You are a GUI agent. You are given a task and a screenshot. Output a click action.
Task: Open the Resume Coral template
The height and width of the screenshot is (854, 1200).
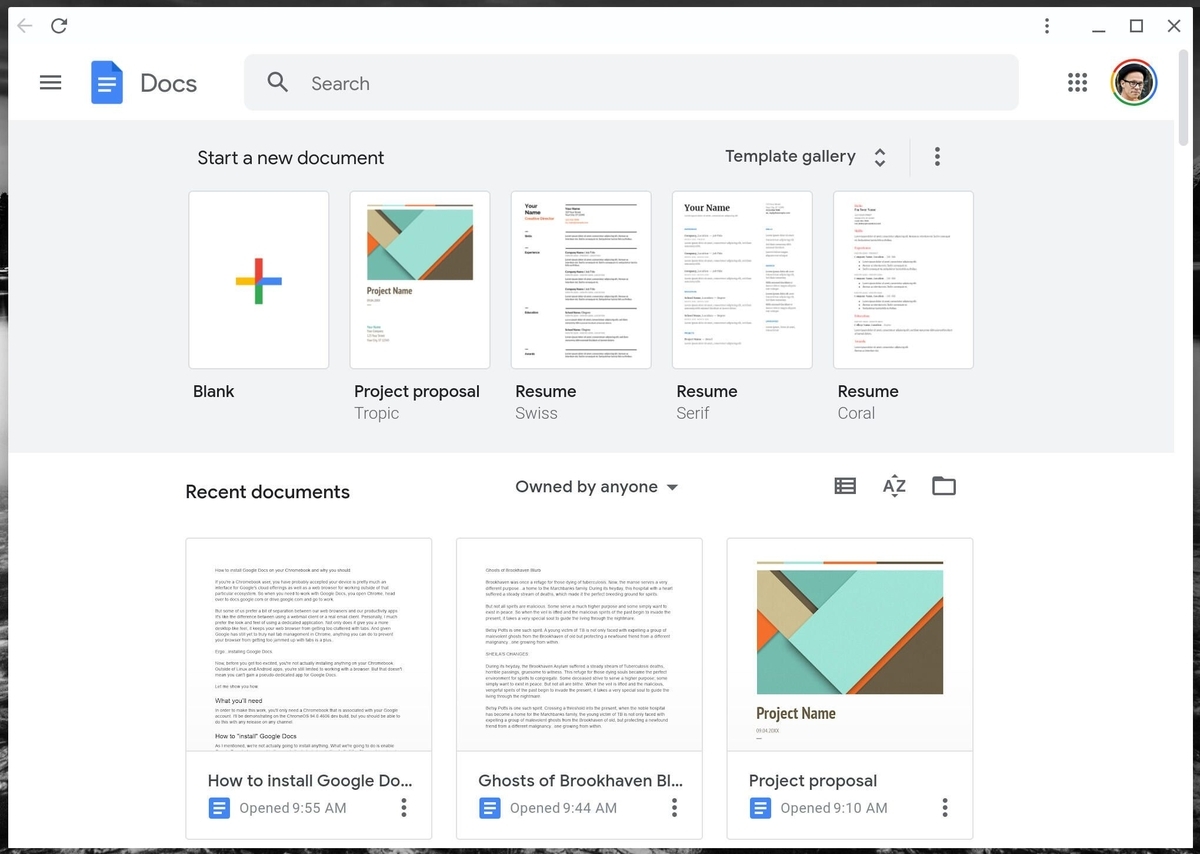pyautogui.click(x=903, y=280)
